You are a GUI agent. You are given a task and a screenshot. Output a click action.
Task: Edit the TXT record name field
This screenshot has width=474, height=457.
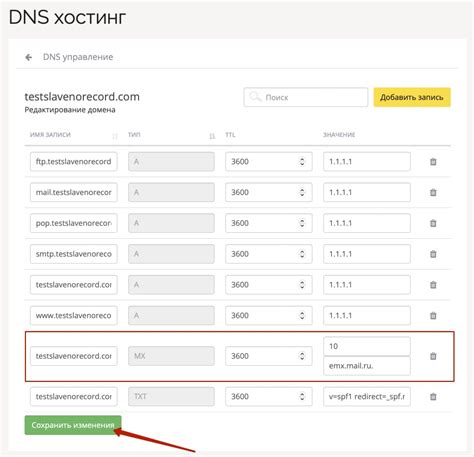[74, 397]
